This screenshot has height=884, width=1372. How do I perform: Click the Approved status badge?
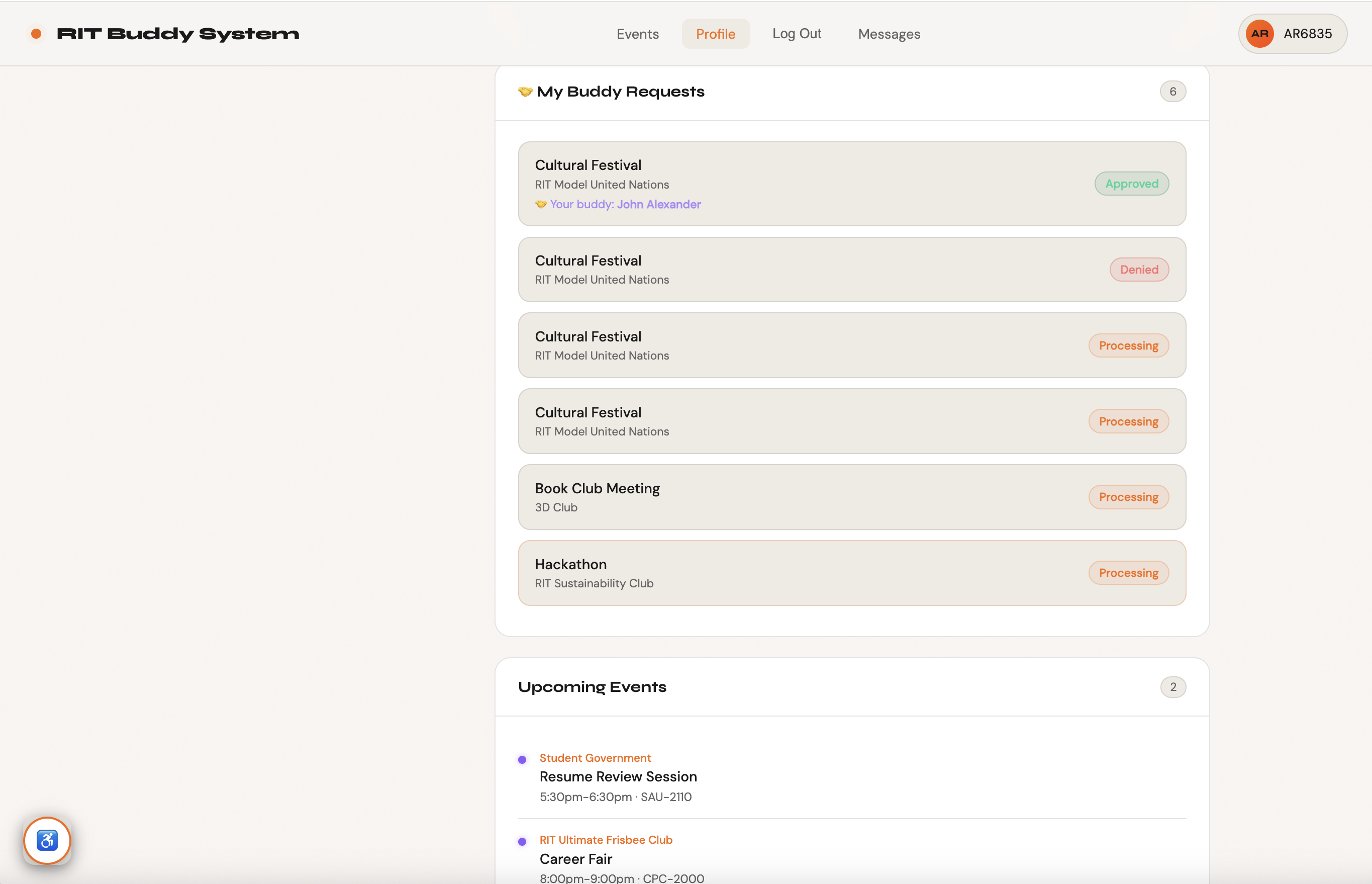coord(1131,184)
